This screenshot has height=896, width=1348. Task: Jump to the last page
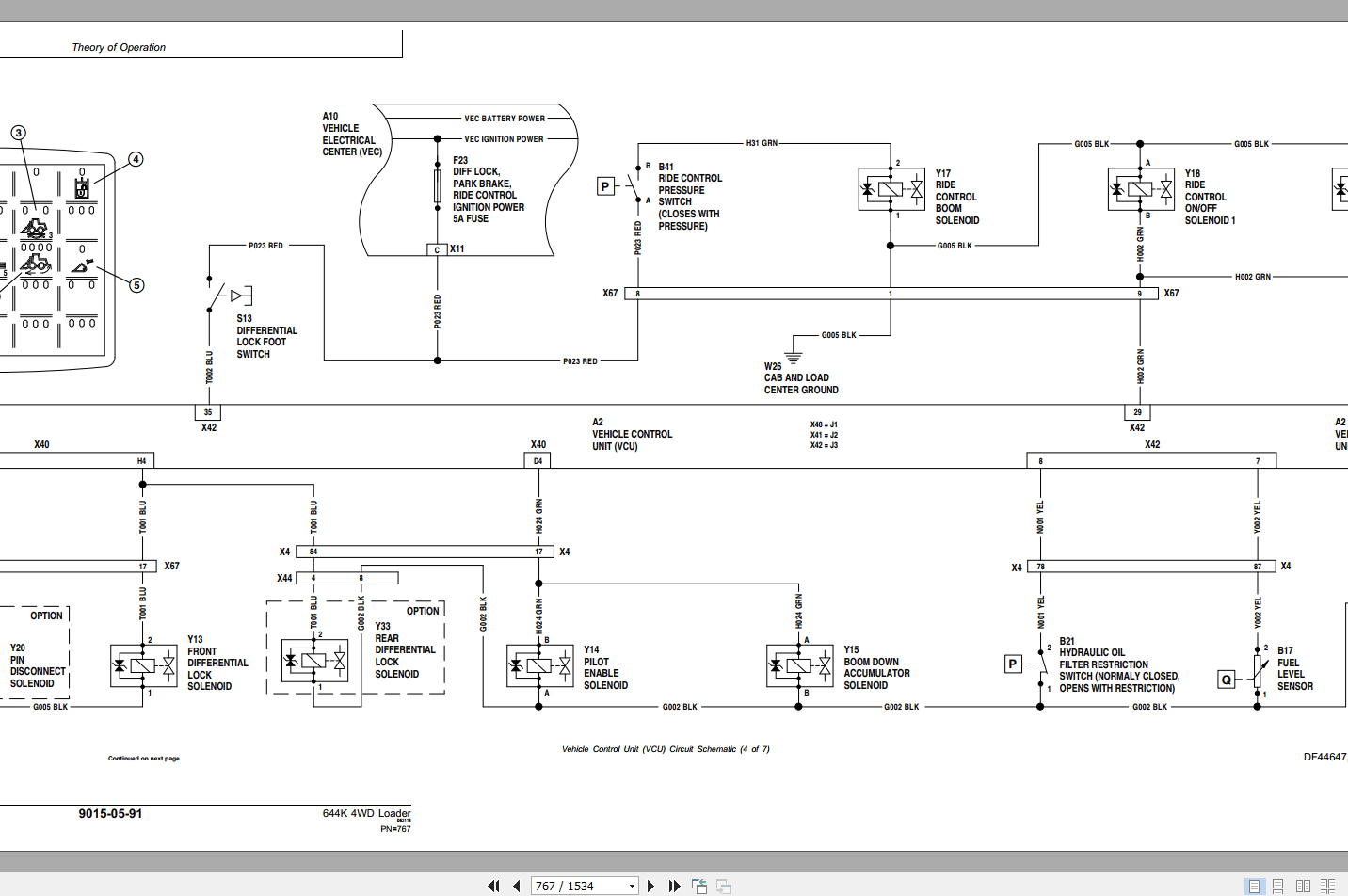click(674, 886)
